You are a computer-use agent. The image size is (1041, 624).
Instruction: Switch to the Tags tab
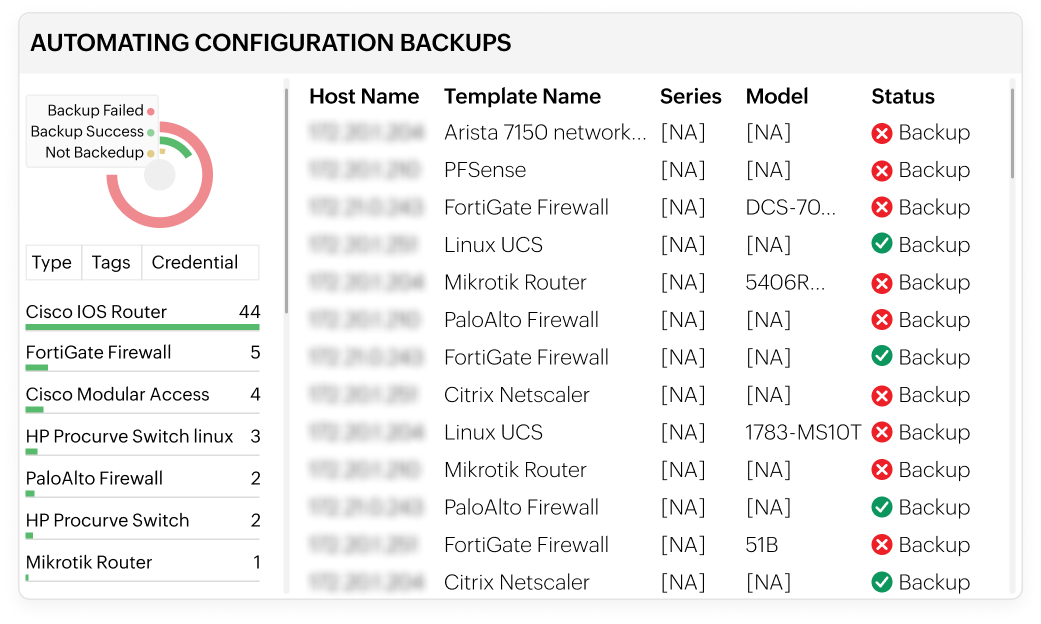pyautogui.click(x=111, y=262)
